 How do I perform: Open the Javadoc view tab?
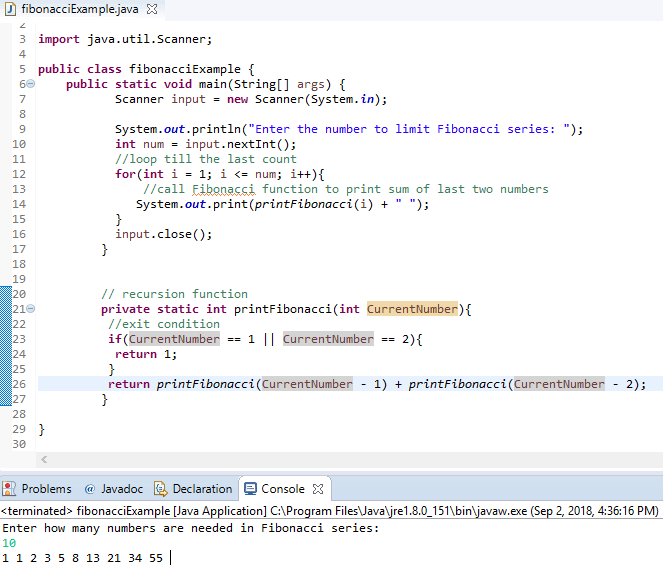[x=114, y=489]
